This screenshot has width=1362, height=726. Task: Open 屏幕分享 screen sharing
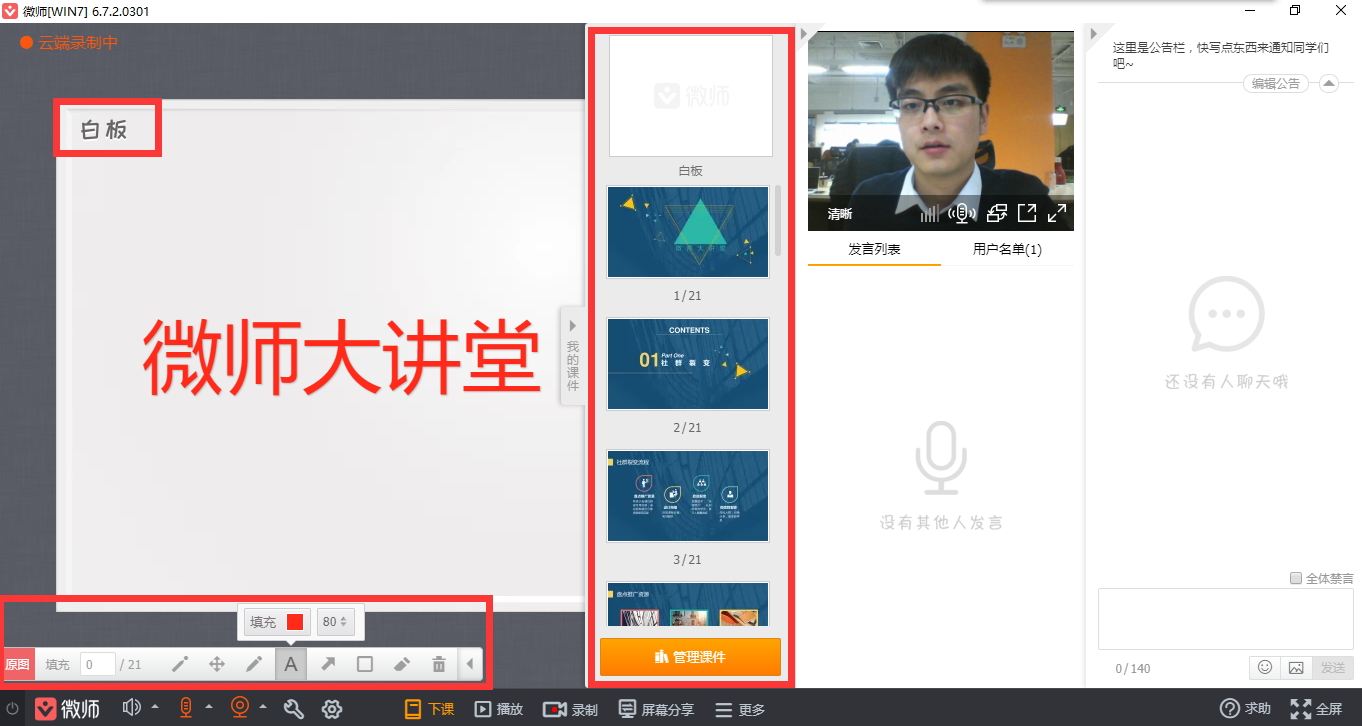click(x=656, y=709)
